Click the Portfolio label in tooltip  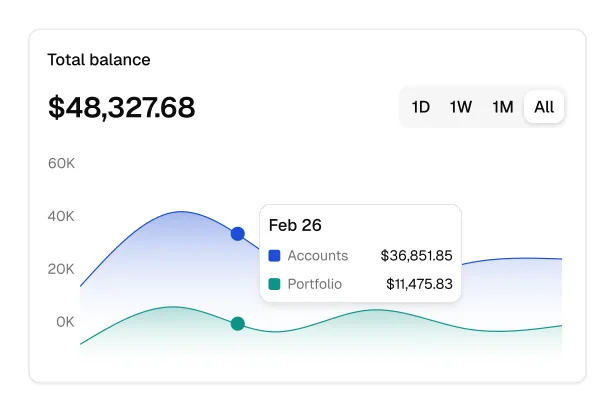tap(315, 284)
